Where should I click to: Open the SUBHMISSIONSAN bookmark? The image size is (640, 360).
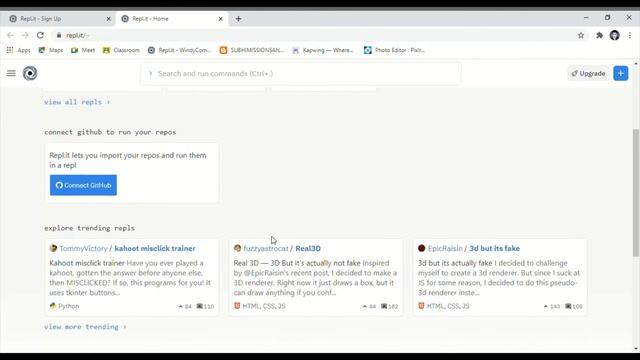252,50
